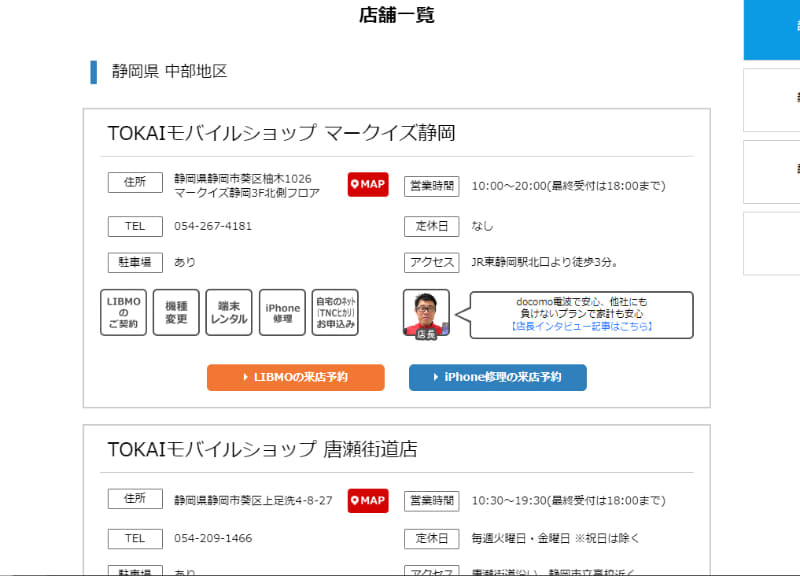This screenshot has height=576, width=800.
Task: Select the iPhone修理 icon
Action: [281, 312]
